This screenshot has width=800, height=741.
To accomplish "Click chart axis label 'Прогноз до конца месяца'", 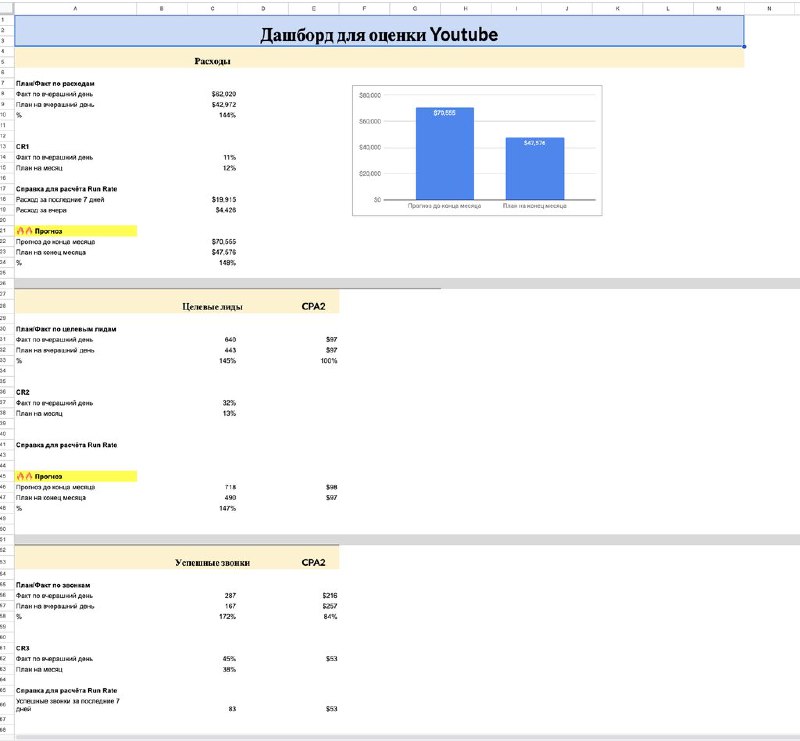I will pyautogui.click(x=444, y=206).
